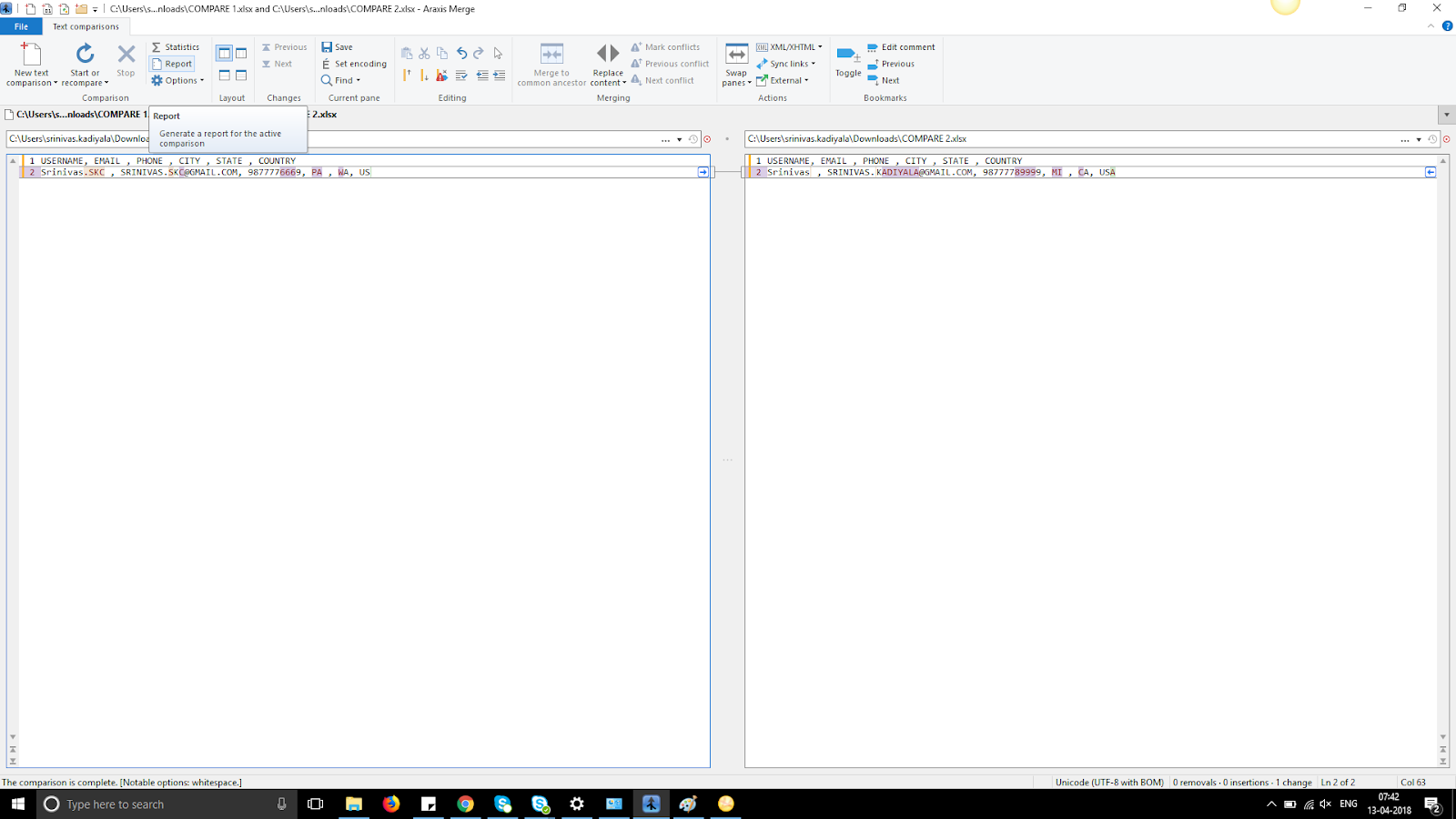The image size is (1456, 819).
Task: Click the ribbon Help icon
Action: pyautogui.click(x=1447, y=26)
